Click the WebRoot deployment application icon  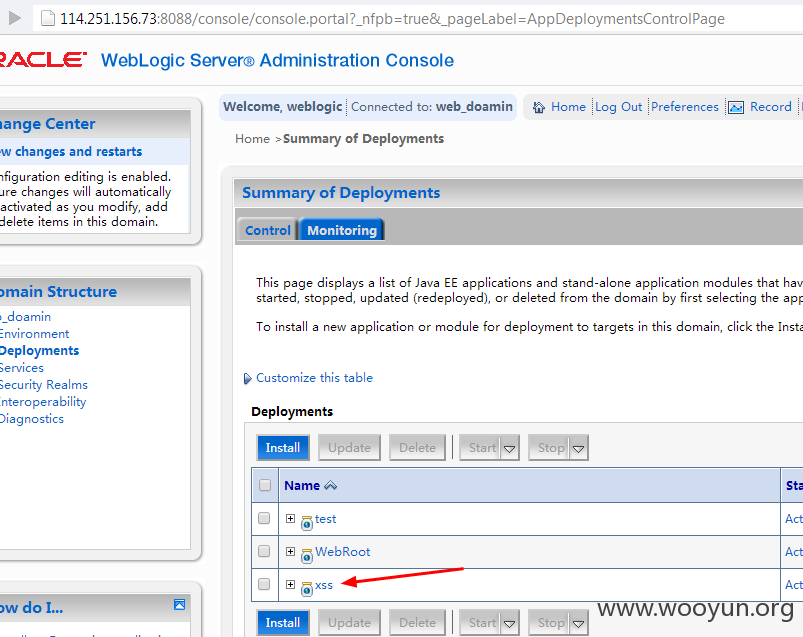307,555
